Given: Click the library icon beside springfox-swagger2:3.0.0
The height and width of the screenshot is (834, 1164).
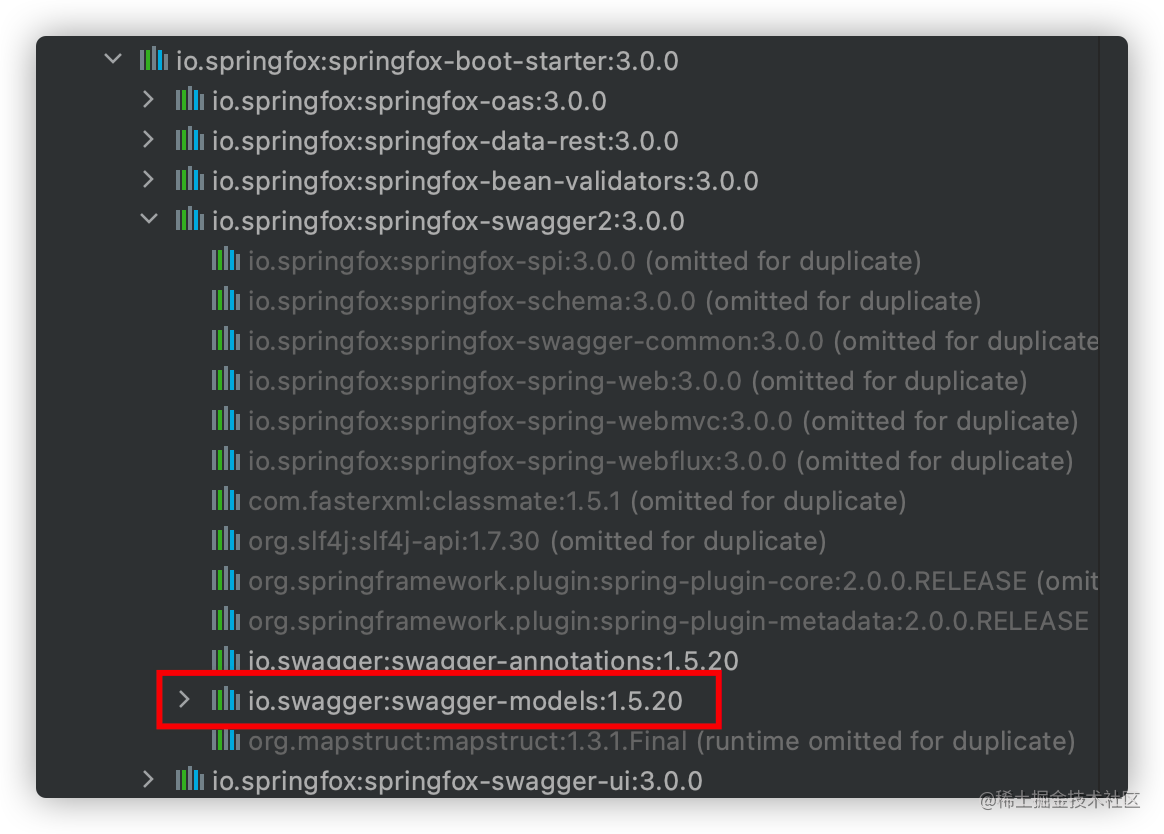Looking at the screenshot, I should tap(189, 220).
